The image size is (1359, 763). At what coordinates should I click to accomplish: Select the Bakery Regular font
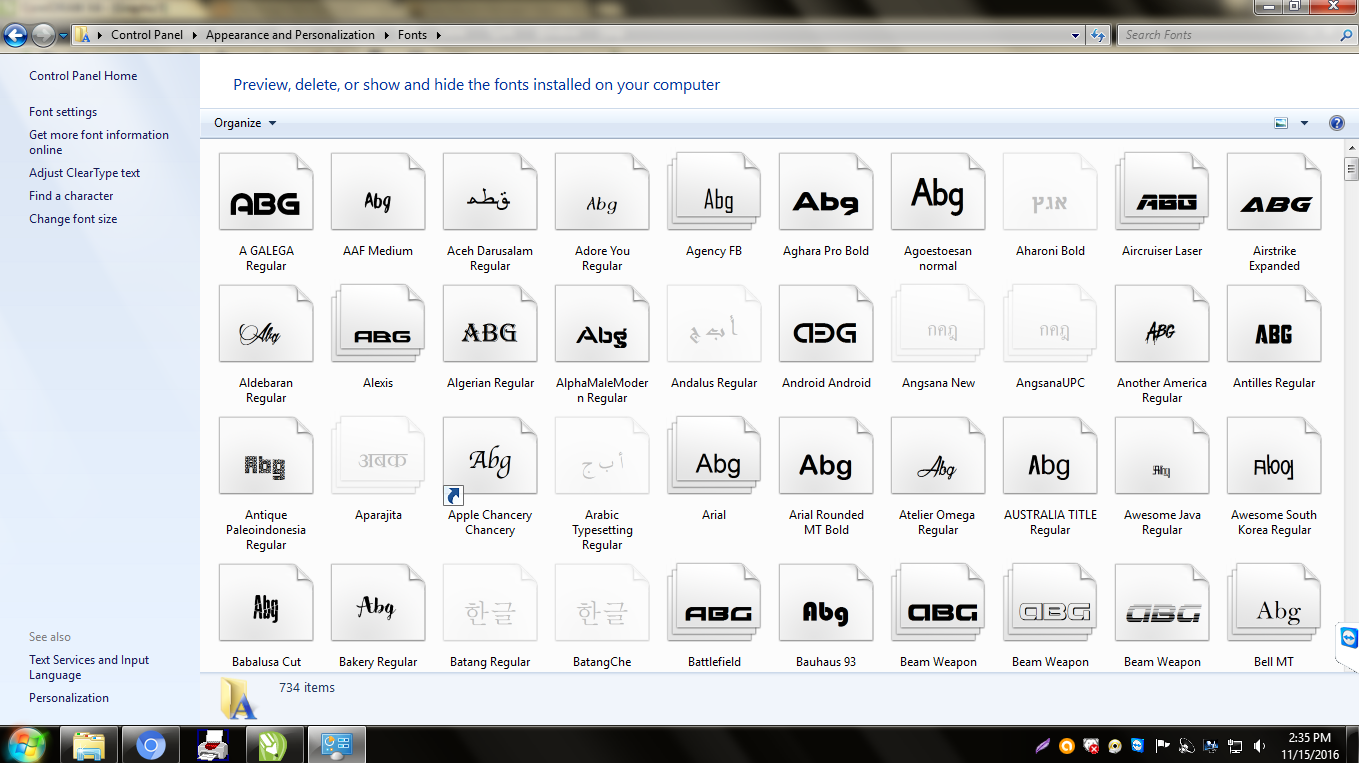378,603
